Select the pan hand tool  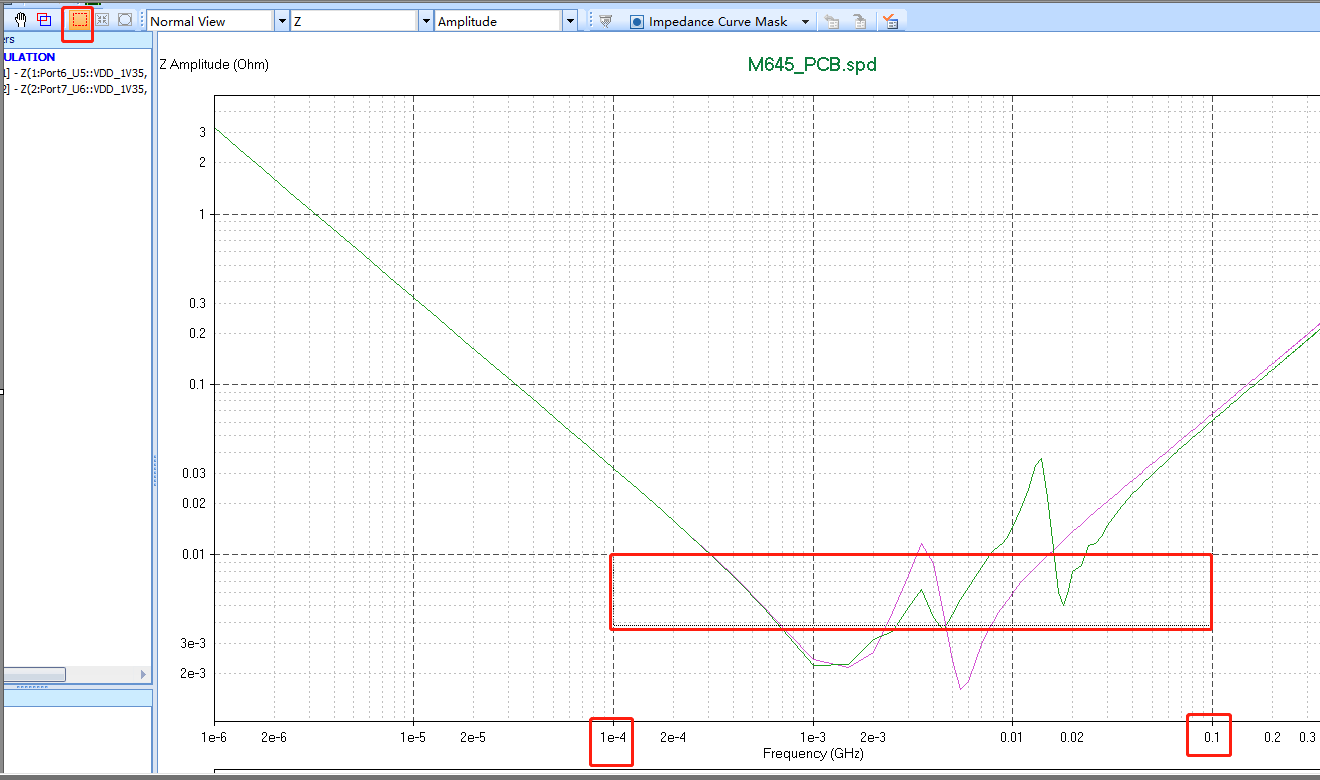coord(20,20)
